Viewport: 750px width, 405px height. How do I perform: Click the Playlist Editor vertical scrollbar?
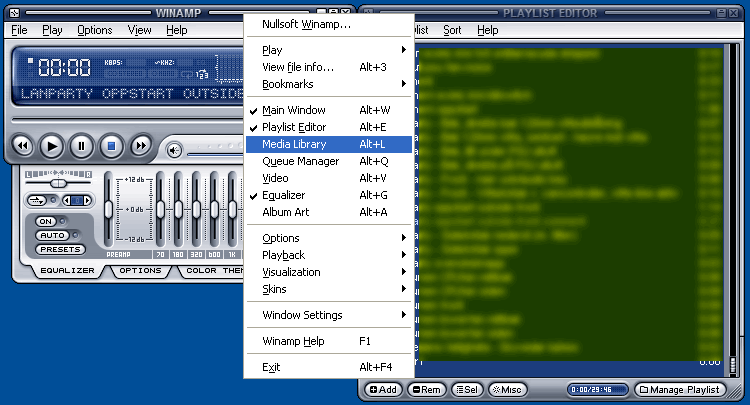point(733,208)
